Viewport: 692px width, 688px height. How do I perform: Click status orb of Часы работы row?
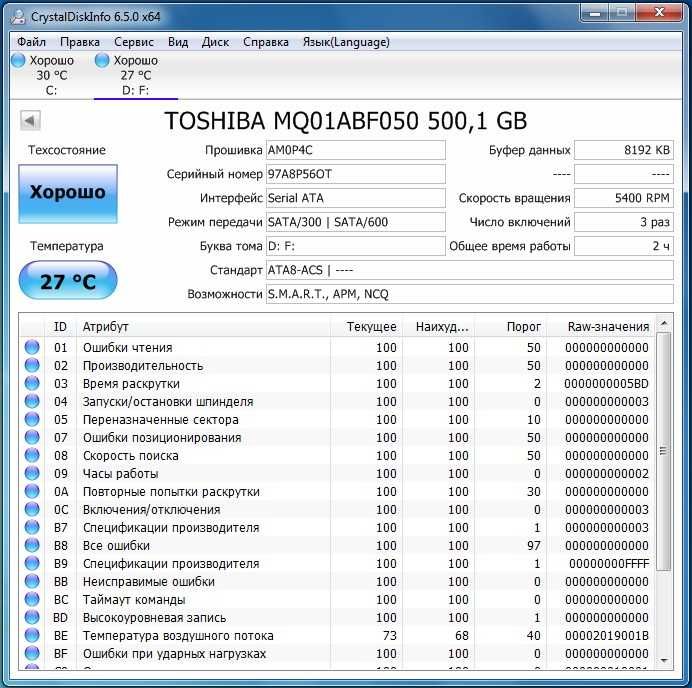32,473
